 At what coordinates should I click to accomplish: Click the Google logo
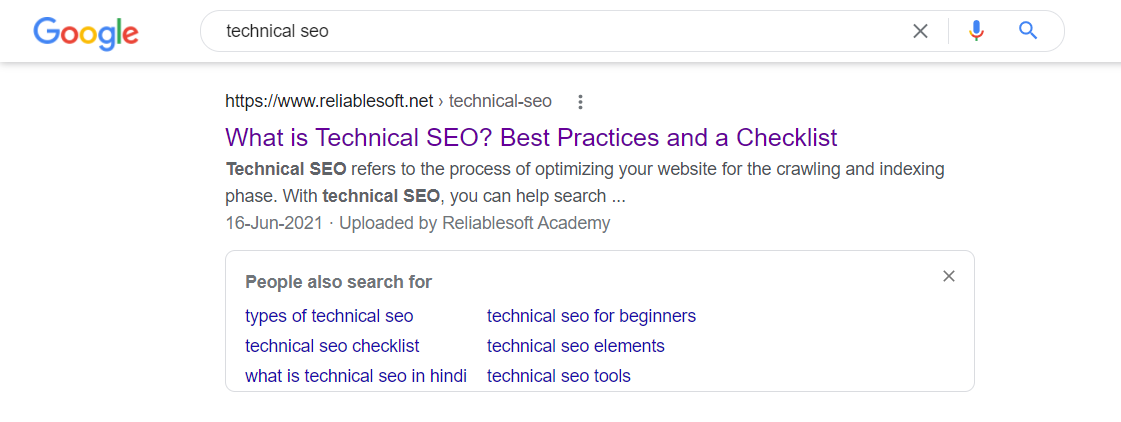(86, 32)
